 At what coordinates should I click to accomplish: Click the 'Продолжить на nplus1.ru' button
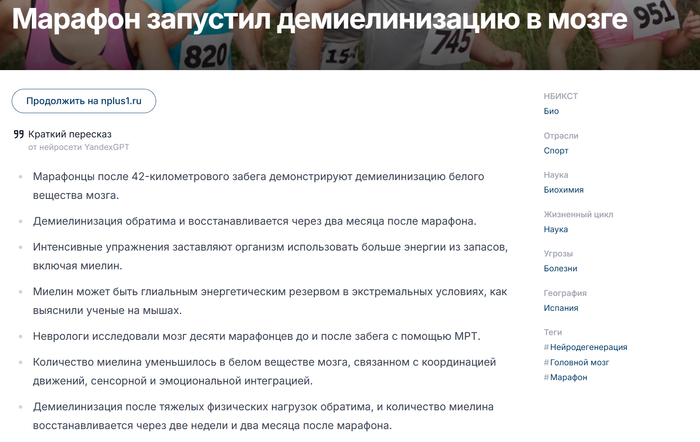click(x=83, y=101)
